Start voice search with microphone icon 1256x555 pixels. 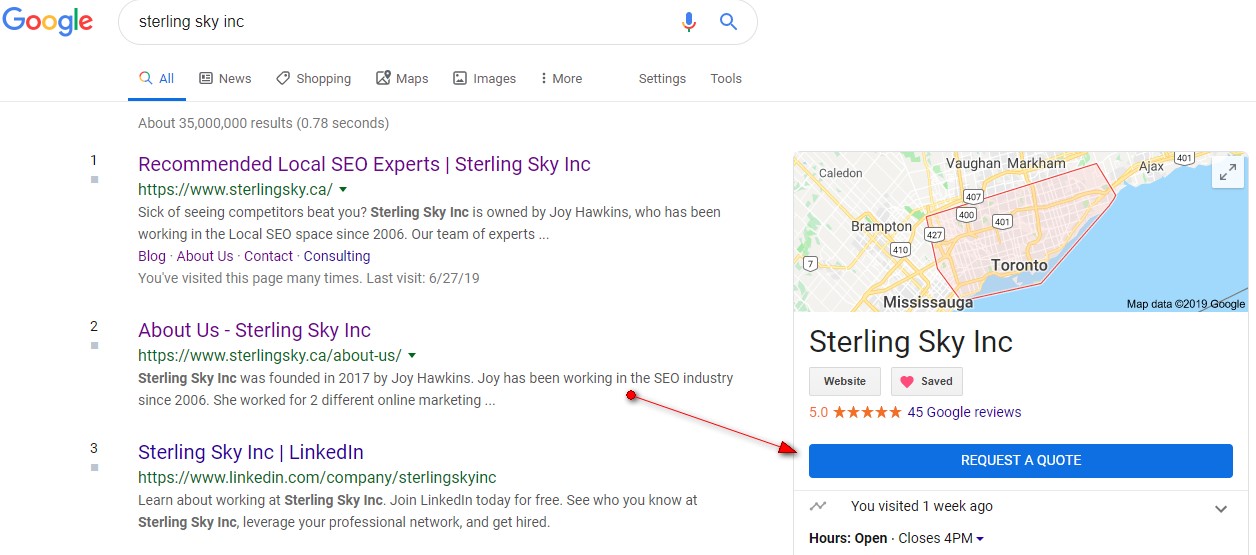point(688,22)
